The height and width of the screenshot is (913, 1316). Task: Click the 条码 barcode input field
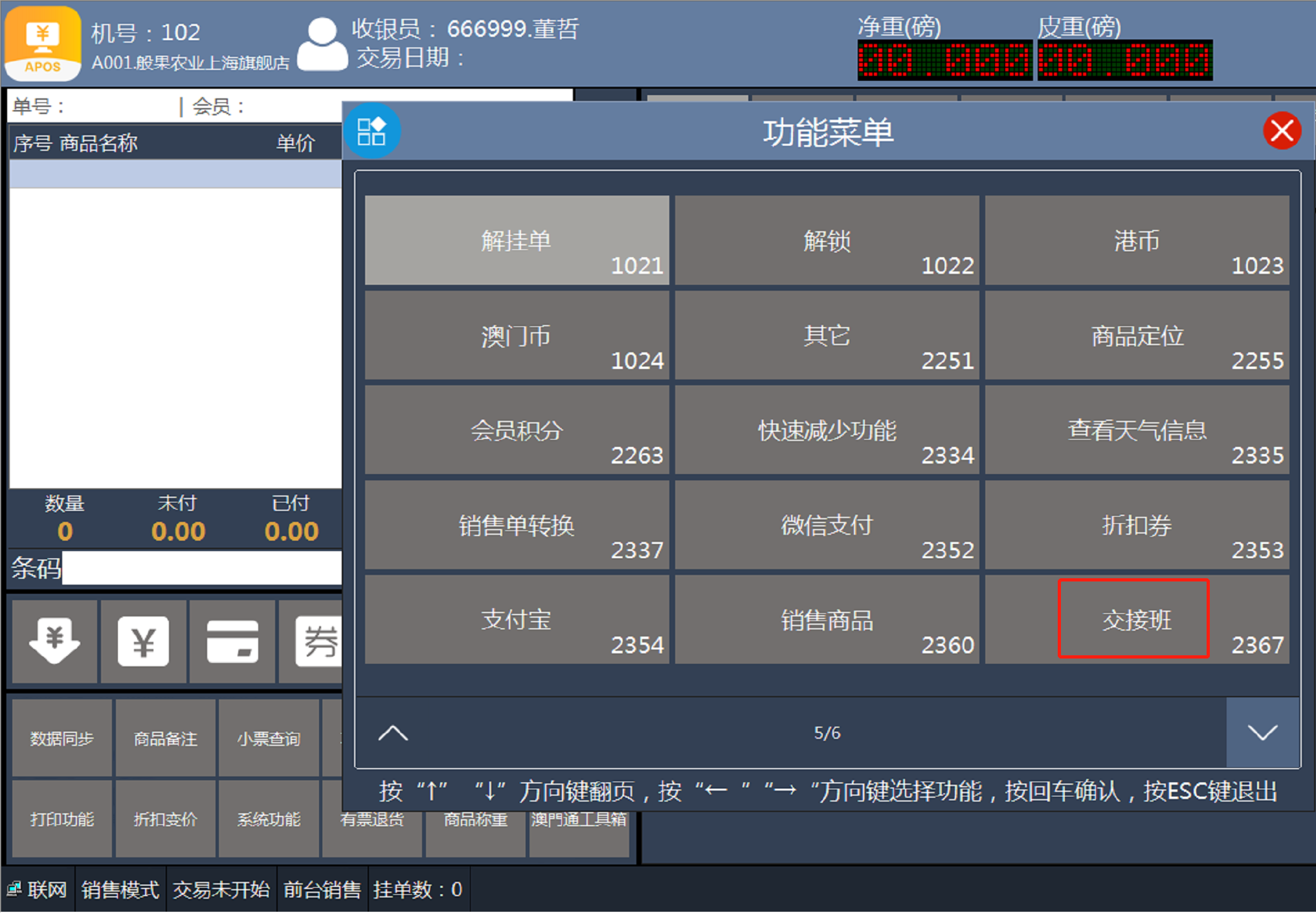tap(201, 568)
